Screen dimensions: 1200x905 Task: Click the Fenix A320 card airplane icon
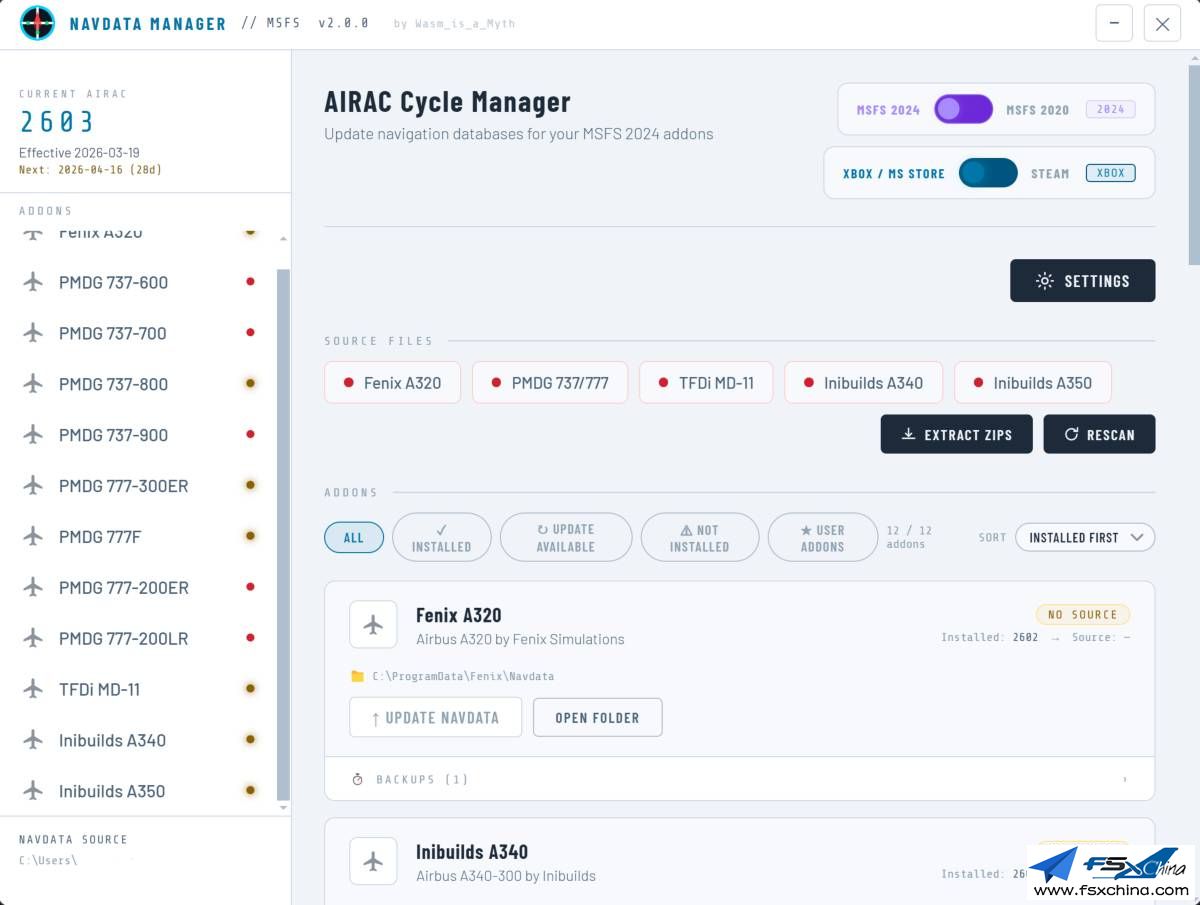point(373,625)
